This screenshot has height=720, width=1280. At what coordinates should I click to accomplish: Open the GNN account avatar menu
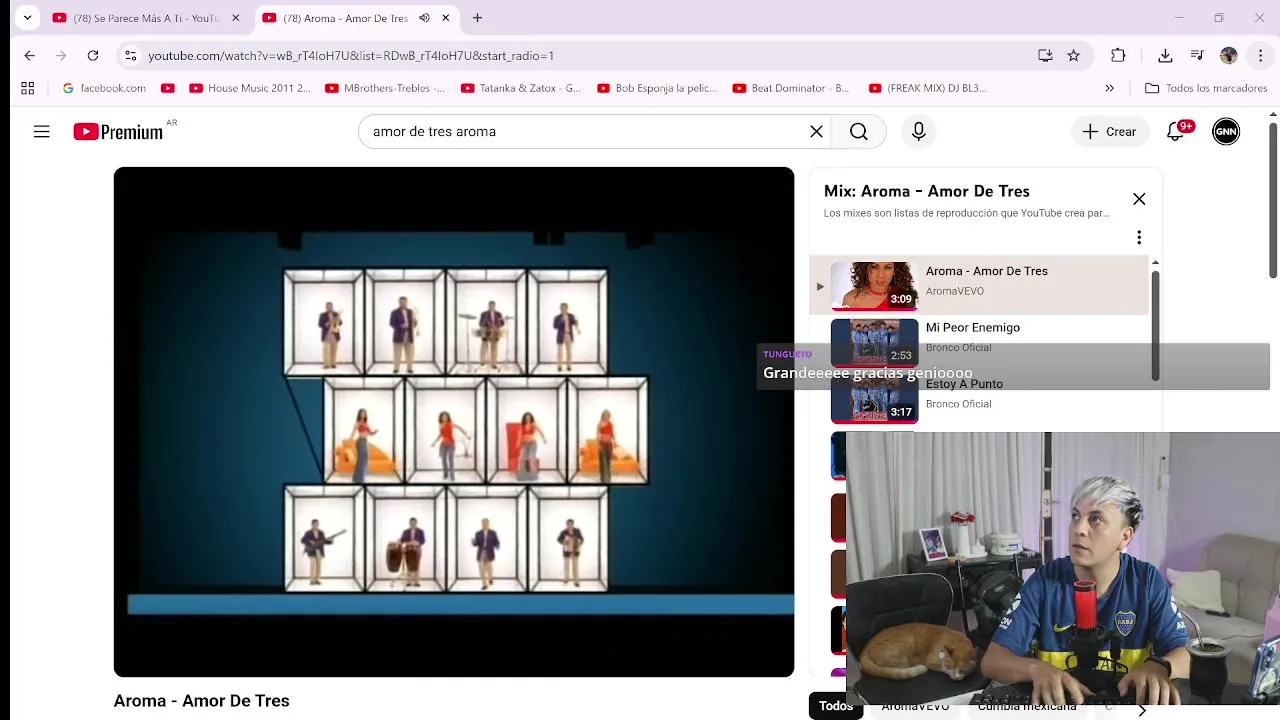(1226, 131)
